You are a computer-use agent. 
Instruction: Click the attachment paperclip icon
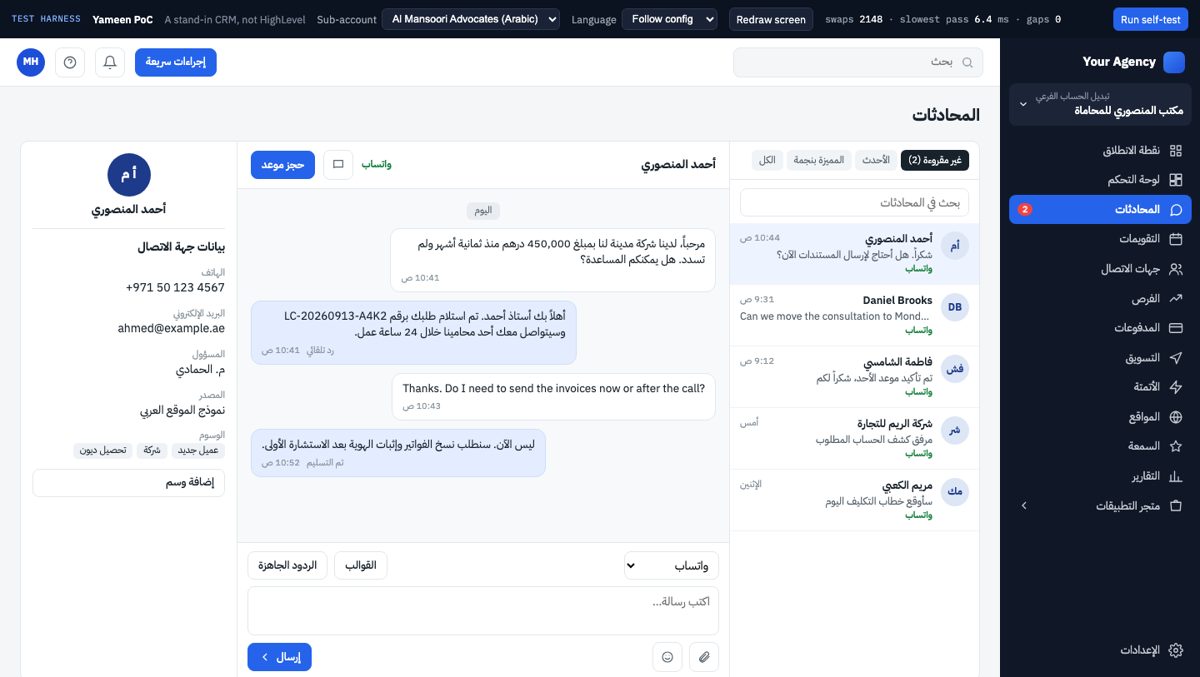[x=704, y=657]
